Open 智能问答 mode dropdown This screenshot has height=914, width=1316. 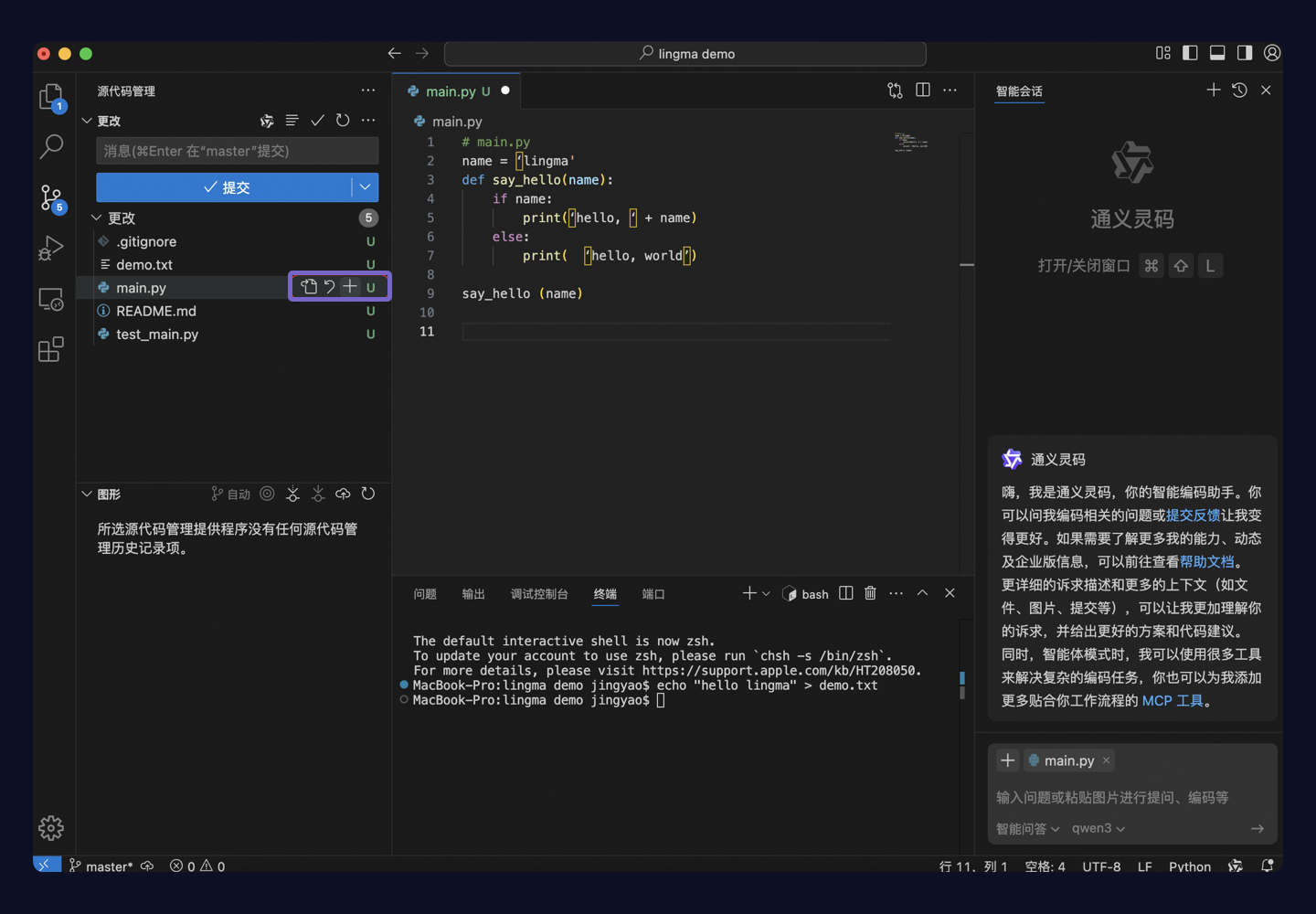(x=1028, y=828)
